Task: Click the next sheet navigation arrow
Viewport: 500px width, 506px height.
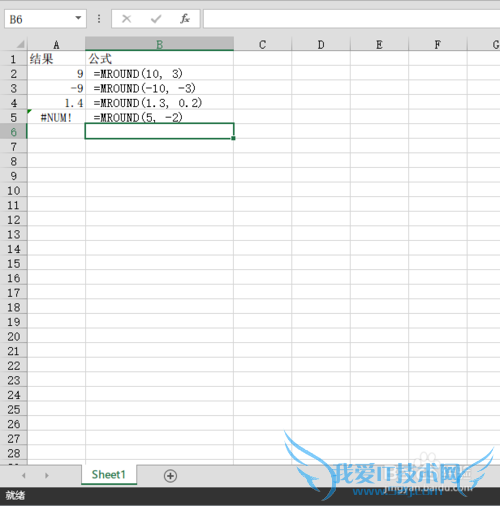Action: [47, 476]
